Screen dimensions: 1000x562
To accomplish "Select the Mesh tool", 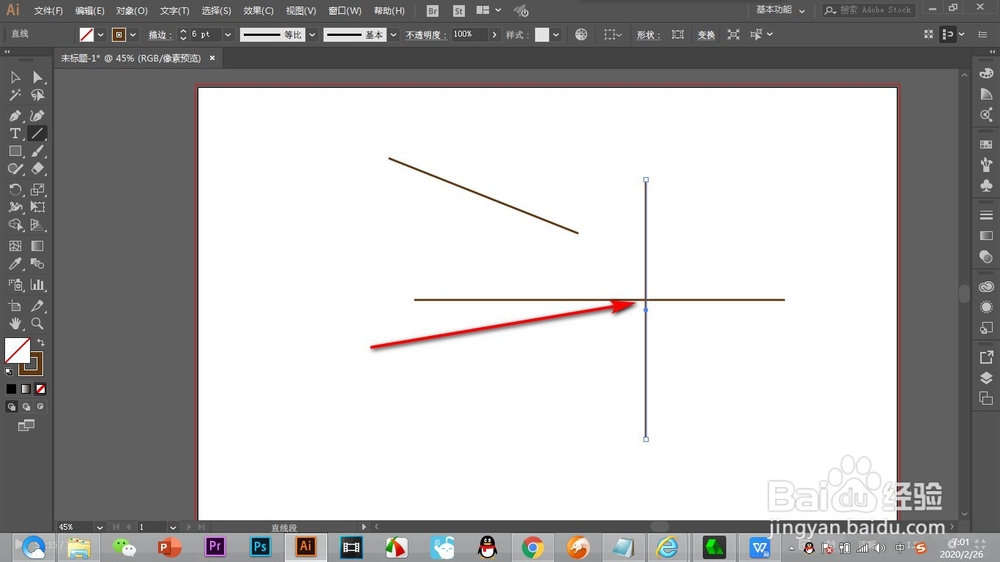I will tap(15, 246).
